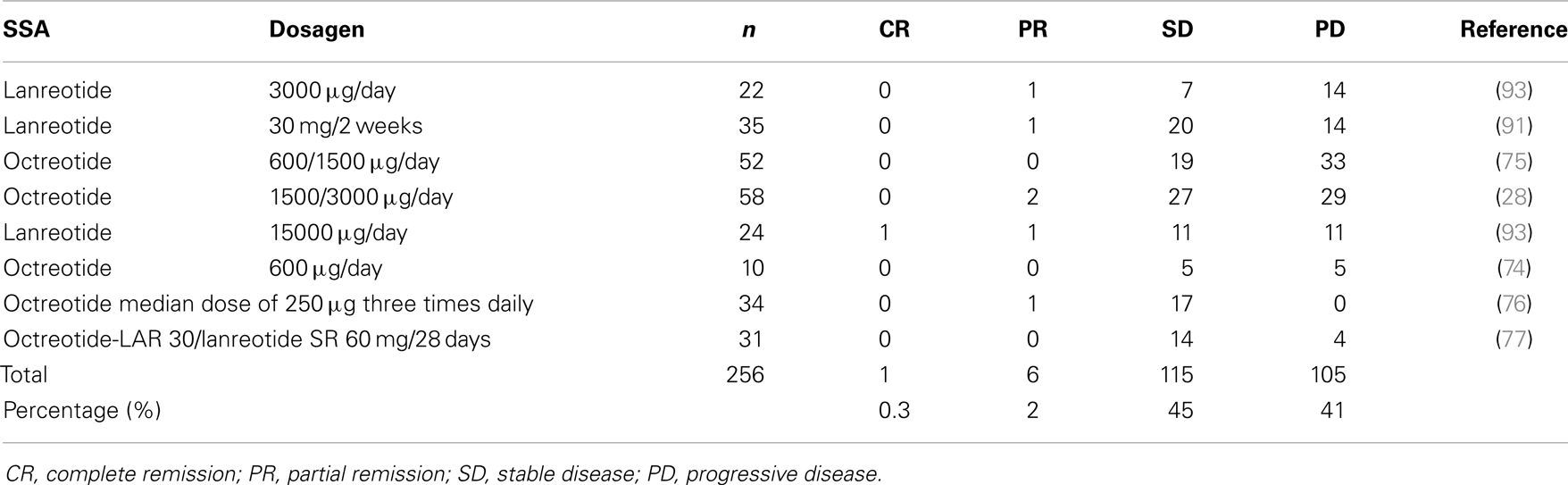
Task: Click reference 28 citation link
Action: coord(1514,197)
